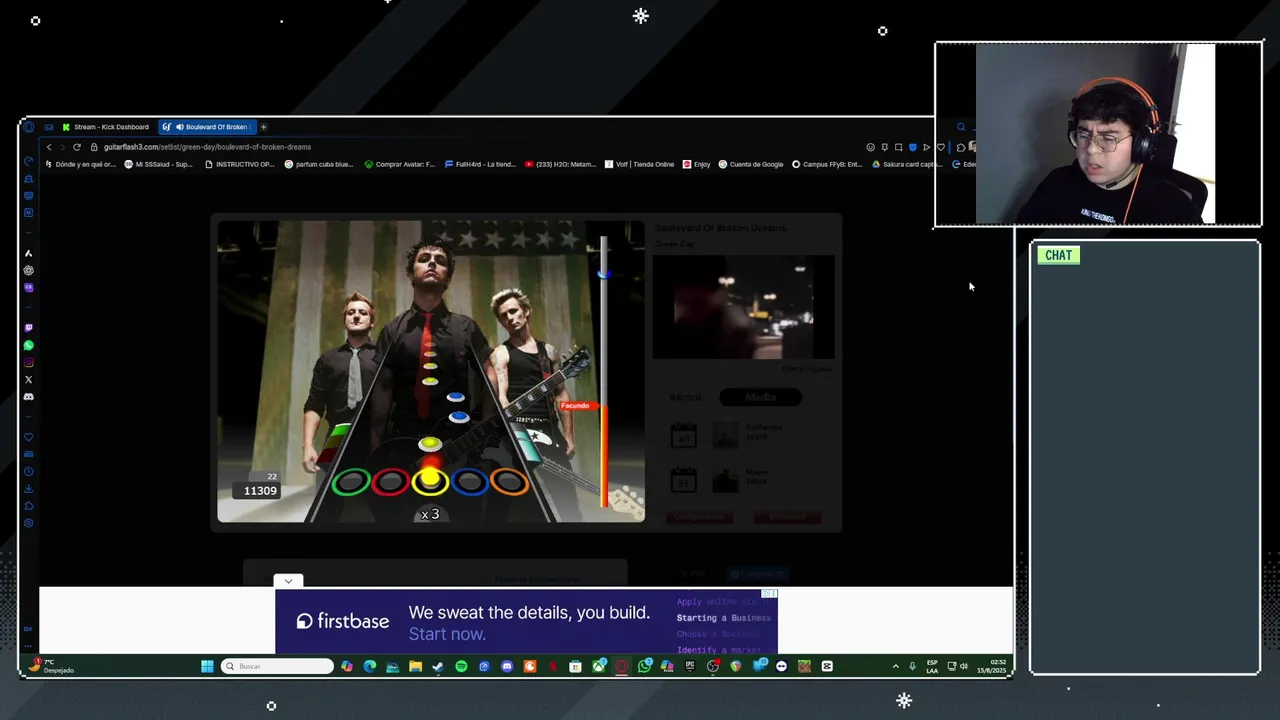Screen dimensions: 1280x720
Task: Reload the guitarflash3 page
Action: pyautogui.click(x=77, y=147)
